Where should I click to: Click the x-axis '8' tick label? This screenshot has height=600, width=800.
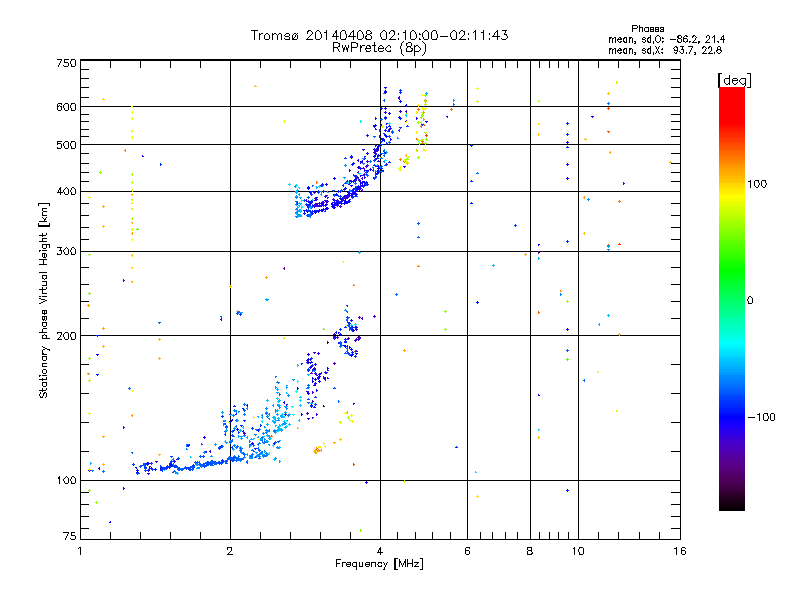tap(530, 551)
